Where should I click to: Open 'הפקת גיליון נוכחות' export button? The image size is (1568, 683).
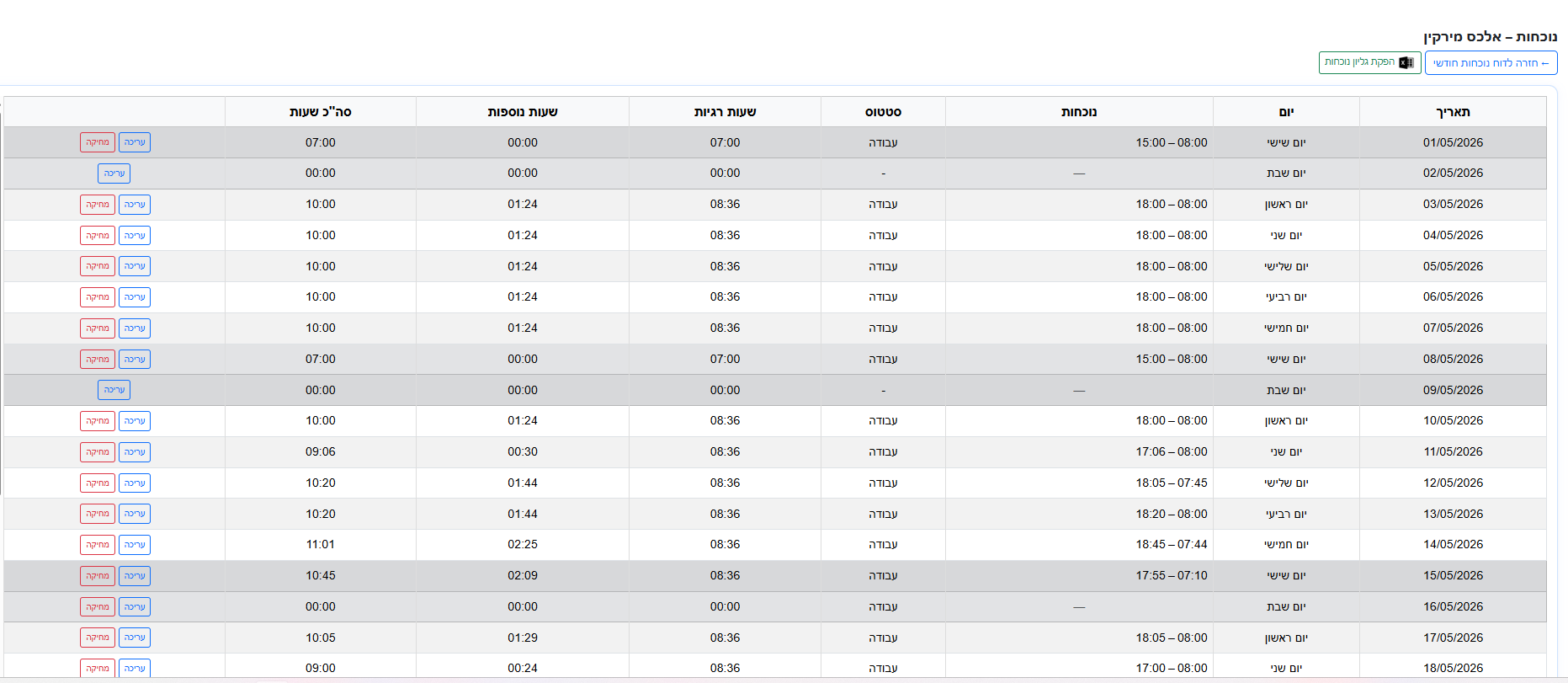tap(1369, 62)
